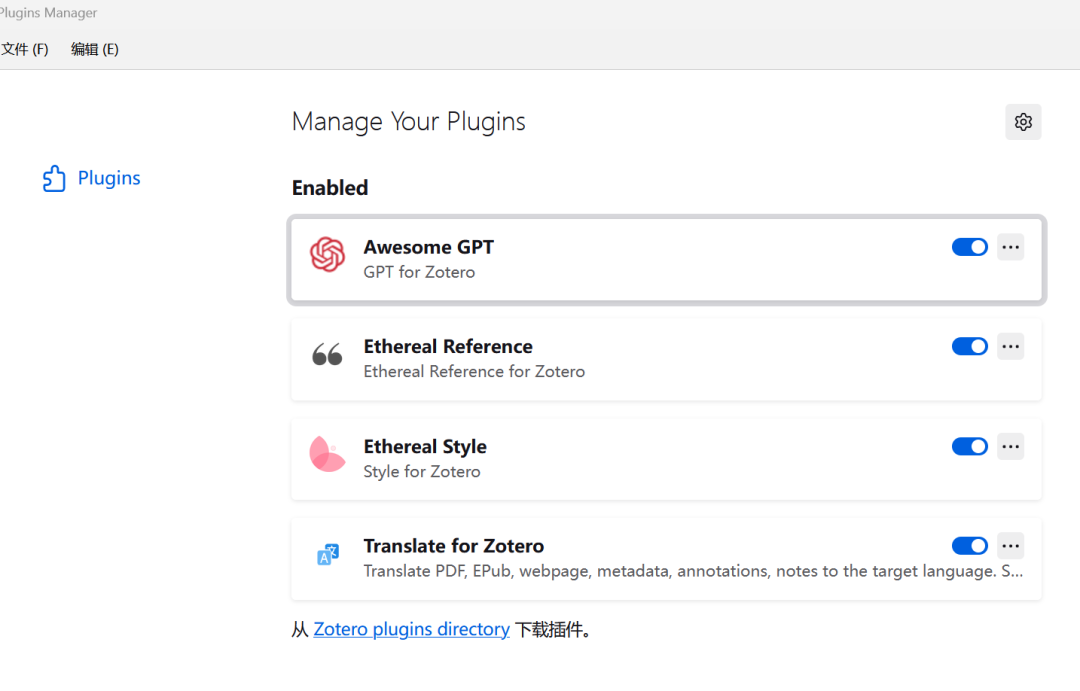Click the Ethereal Style pink petal icon

click(x=327, y=454)
